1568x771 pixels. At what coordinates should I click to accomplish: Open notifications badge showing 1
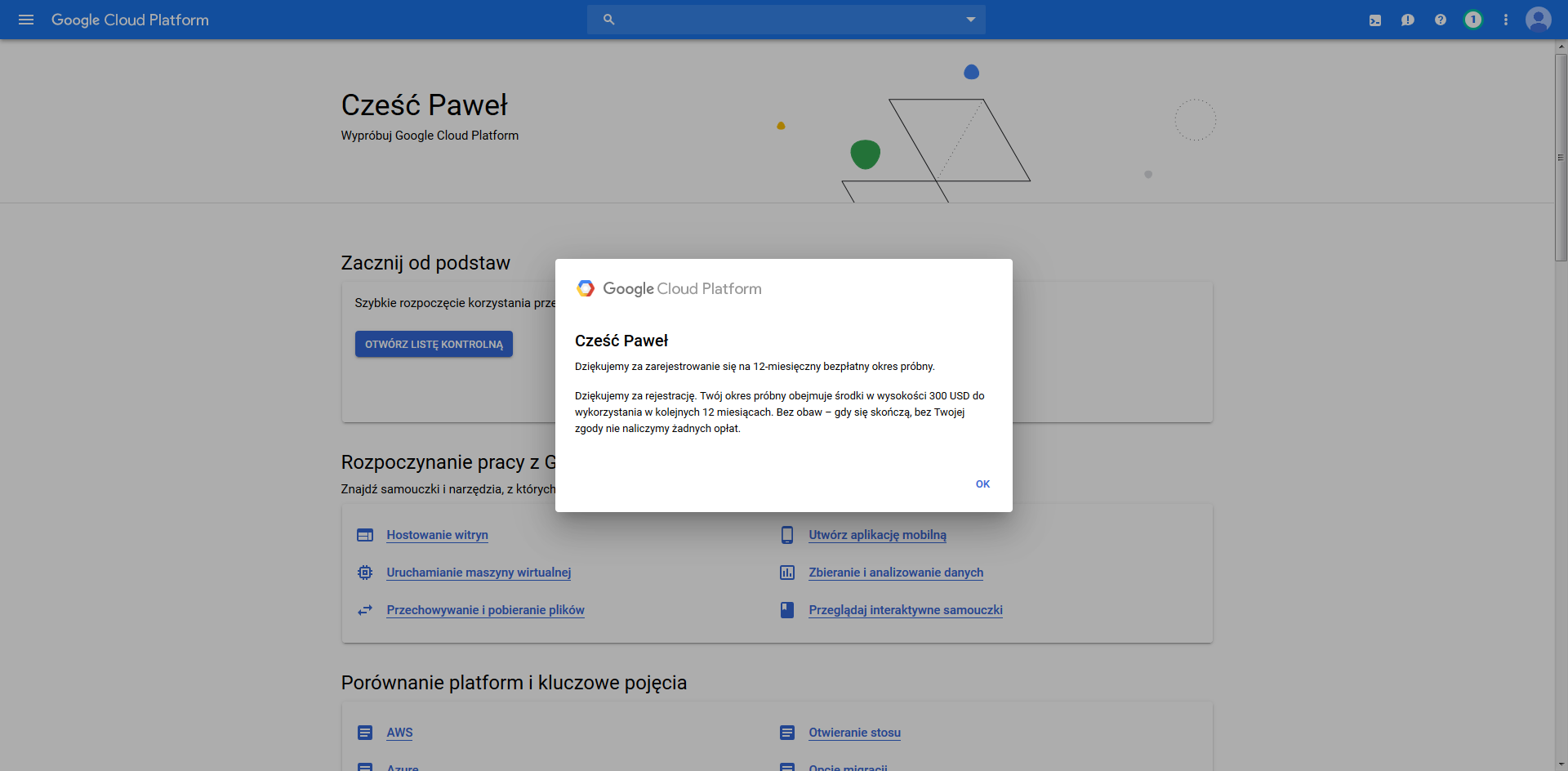[x=1473, y=20]
